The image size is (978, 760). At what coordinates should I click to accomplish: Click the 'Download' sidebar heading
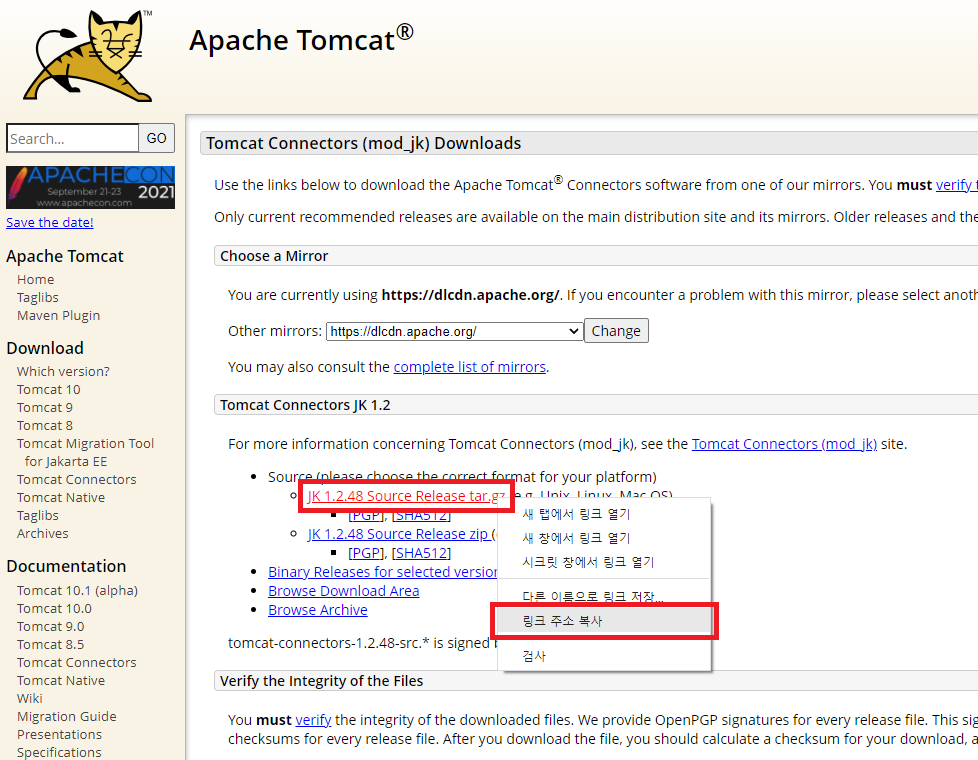click(x=45, y=348)
